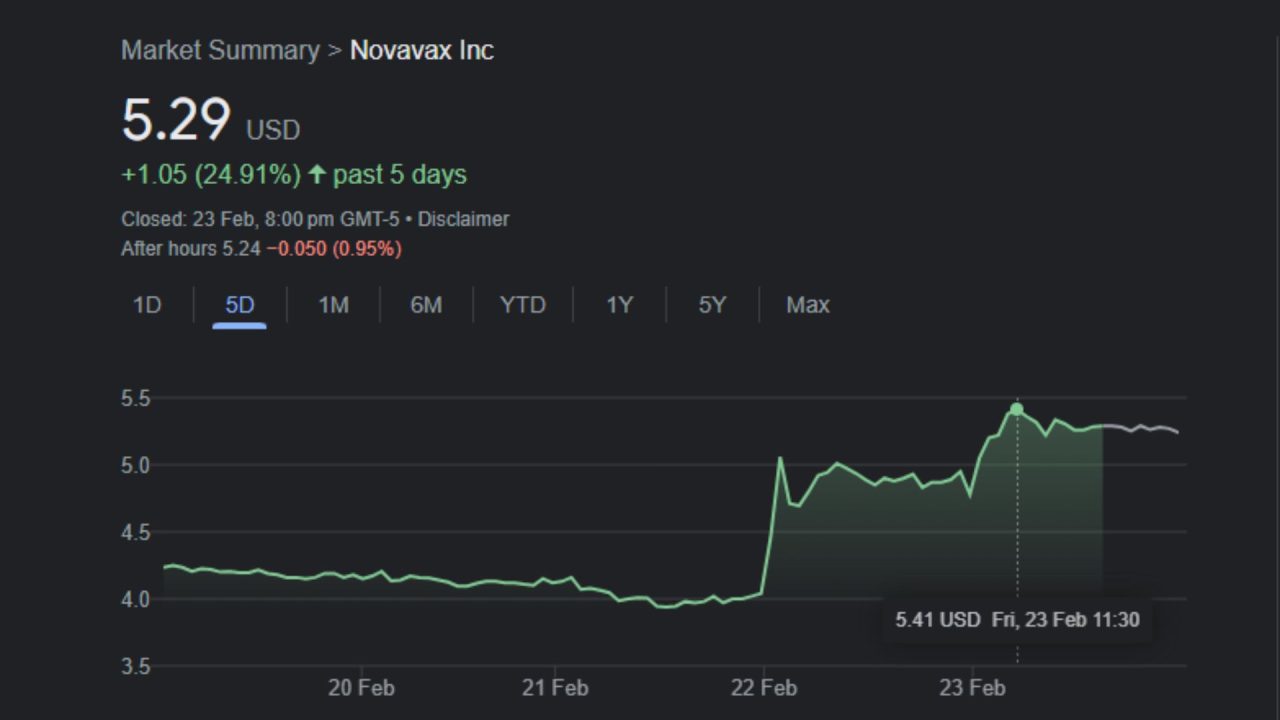
Task: Choose the Max range tab
Action: (x=807, y=305)
